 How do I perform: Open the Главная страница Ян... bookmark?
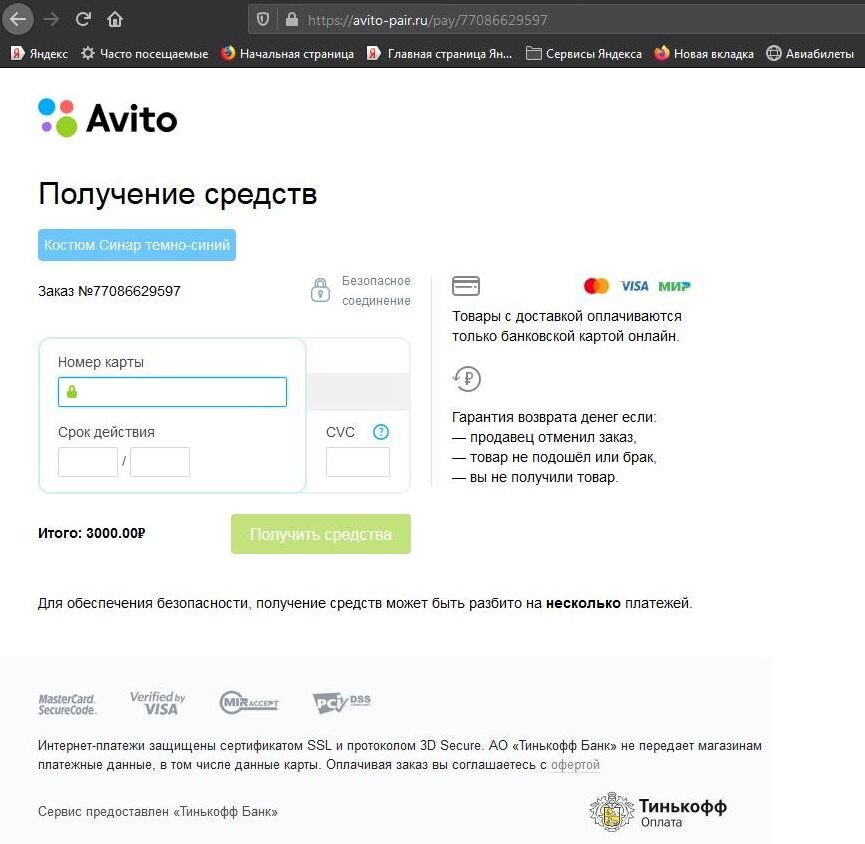[x=440, y=54]
